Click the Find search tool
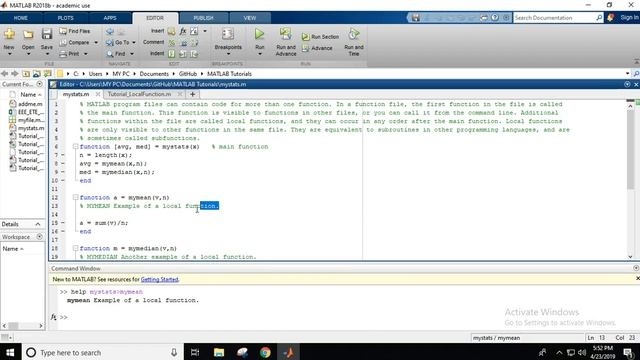The height and width of the screenshot is (360, 640). click(116, 53)
